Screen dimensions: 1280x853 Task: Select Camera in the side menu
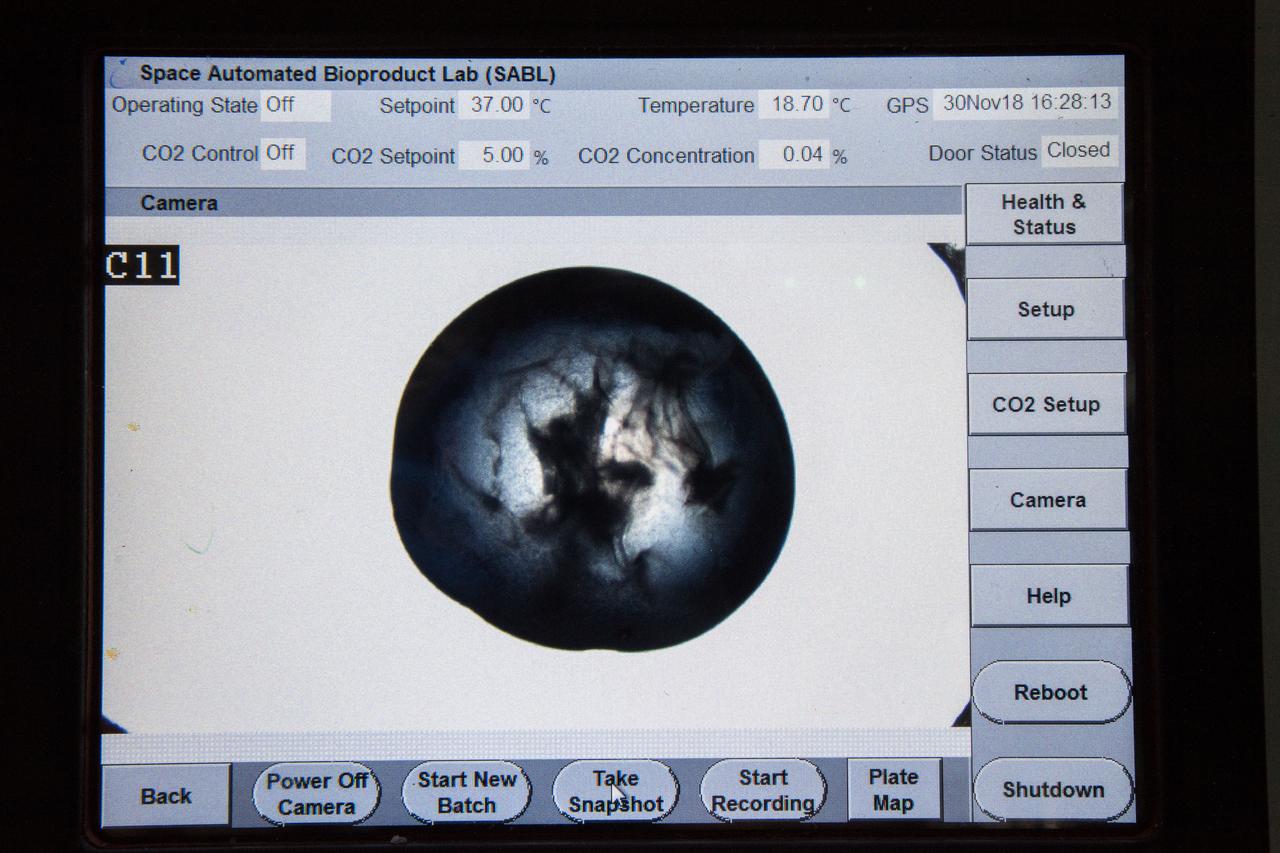[1047, 500]
